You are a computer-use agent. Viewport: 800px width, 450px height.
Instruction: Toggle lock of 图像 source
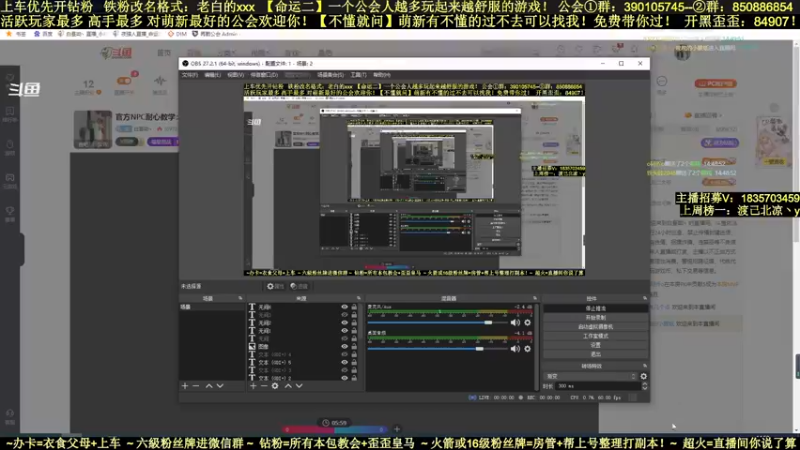tap(354, 346)
